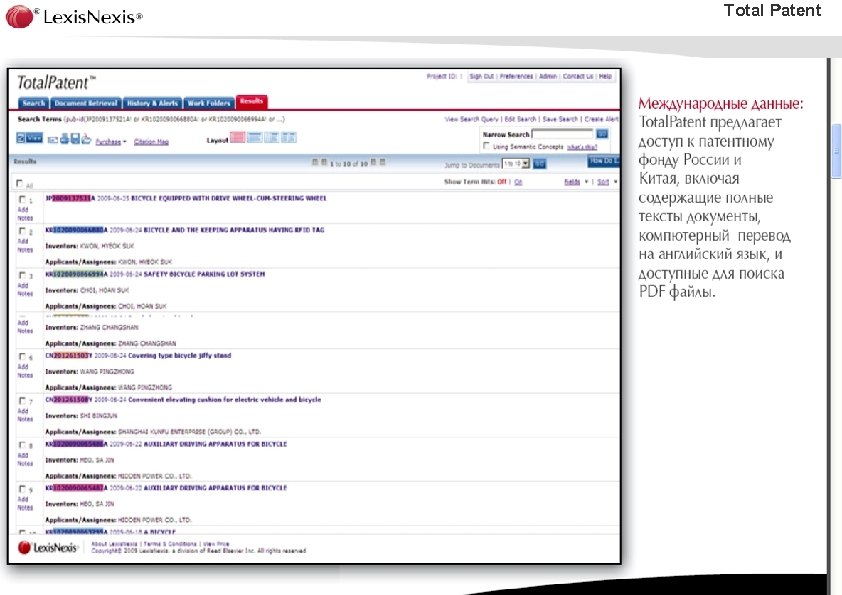This screenshot has height=595, width=842.
Task: Go to first results page icon
Action: tap(315, 162)
